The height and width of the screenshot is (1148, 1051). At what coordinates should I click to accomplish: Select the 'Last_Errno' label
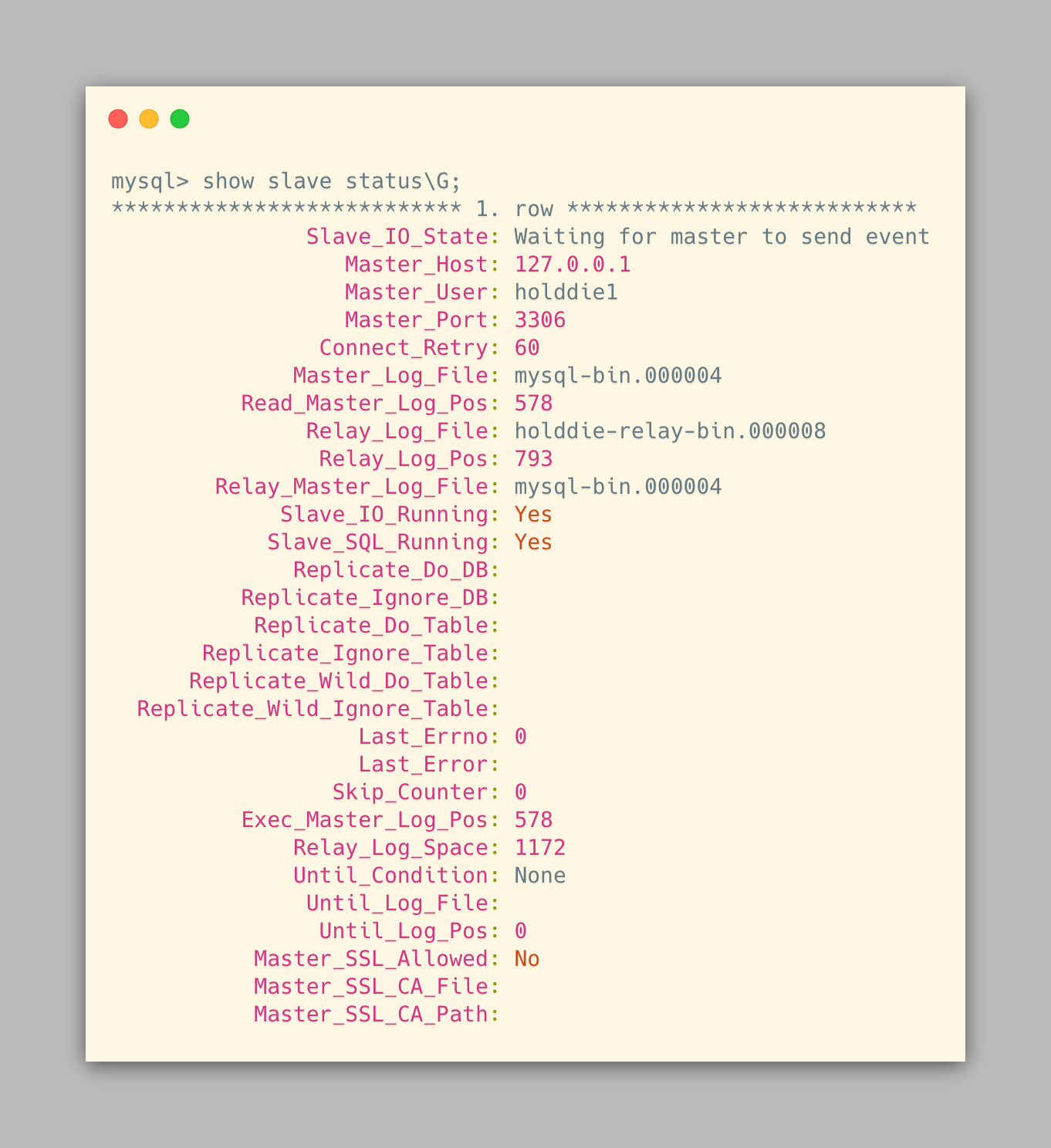423,737
